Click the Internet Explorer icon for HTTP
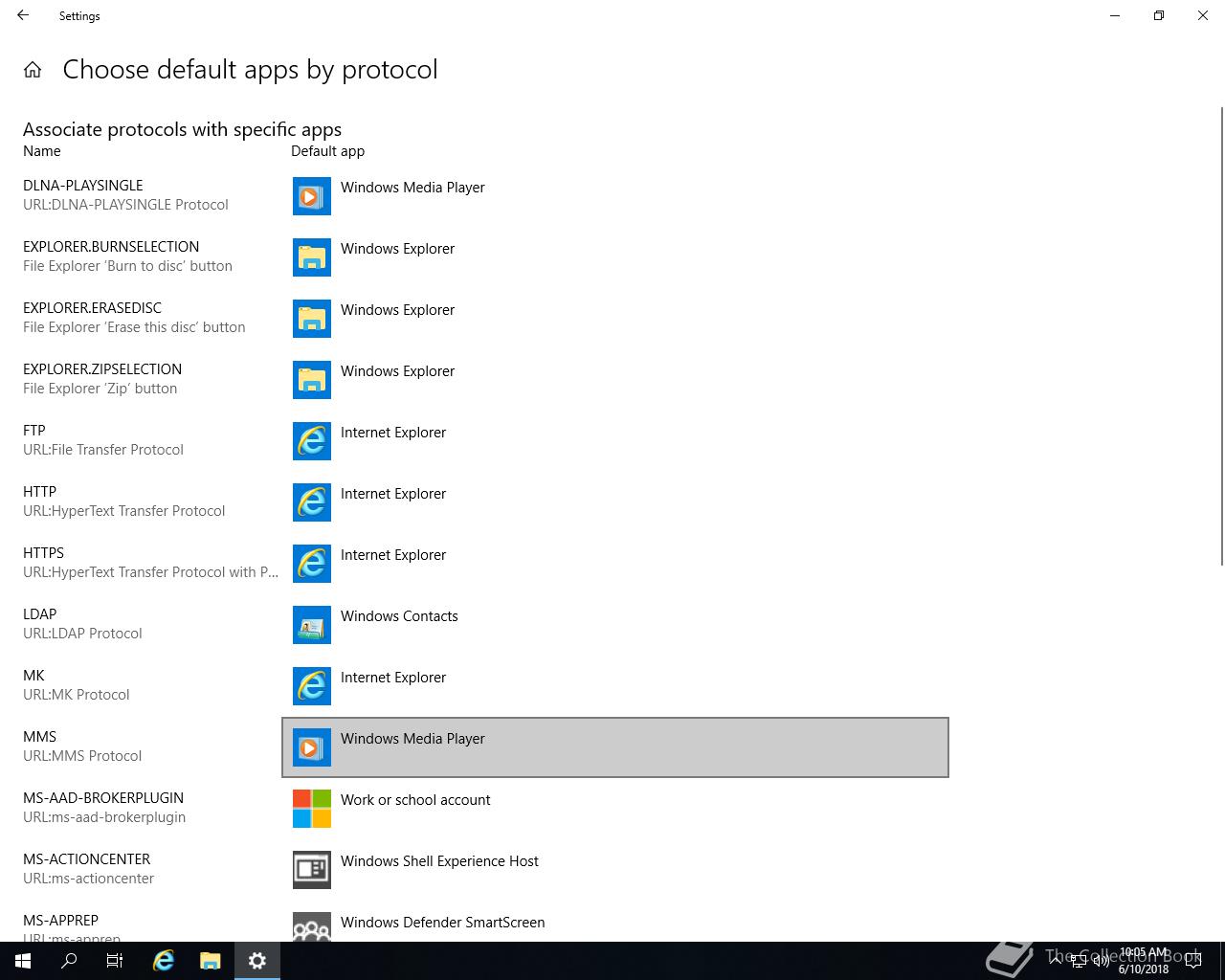Image resolution: width=1225 pixels, height=980 pixels. 312,502
